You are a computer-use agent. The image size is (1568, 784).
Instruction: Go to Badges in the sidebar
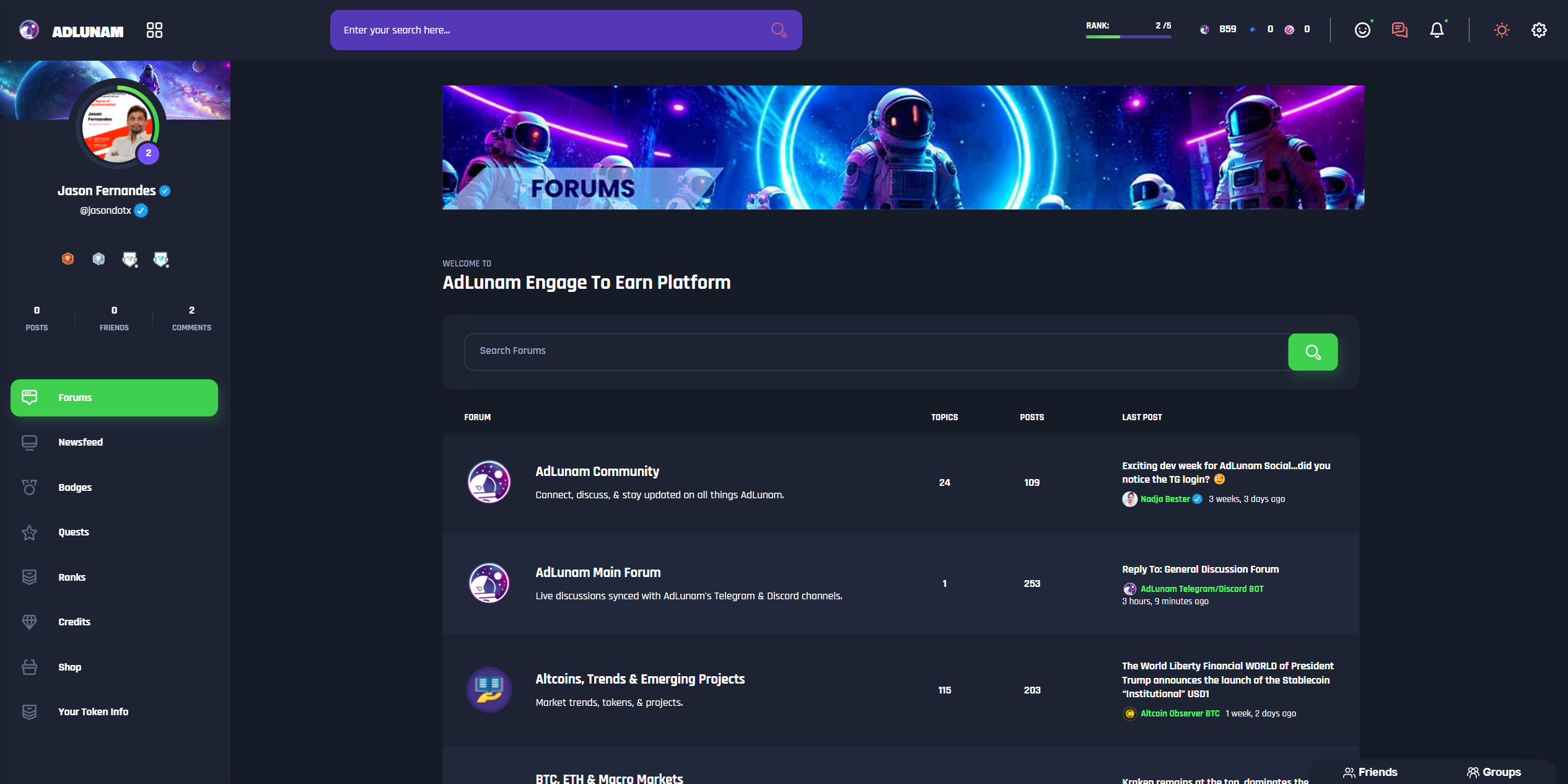pyautogui.click(x=75, y=487)
